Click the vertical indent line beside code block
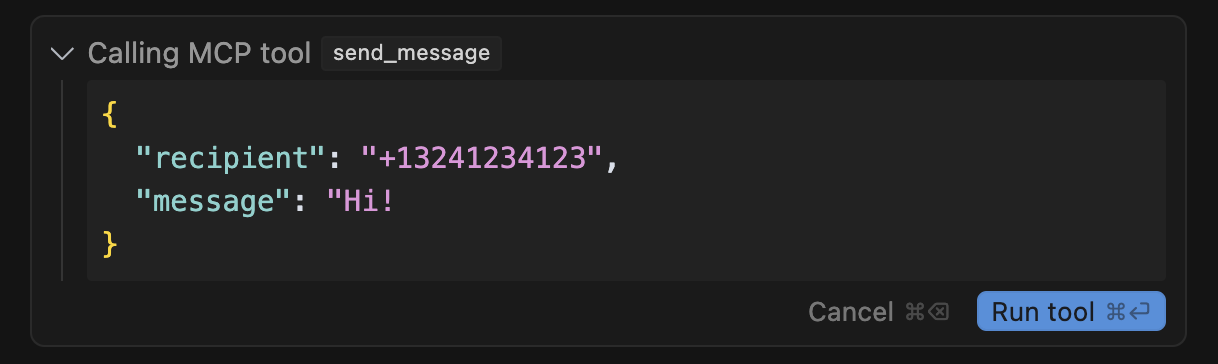1218x364 pixels. click(x=63, y=181)
